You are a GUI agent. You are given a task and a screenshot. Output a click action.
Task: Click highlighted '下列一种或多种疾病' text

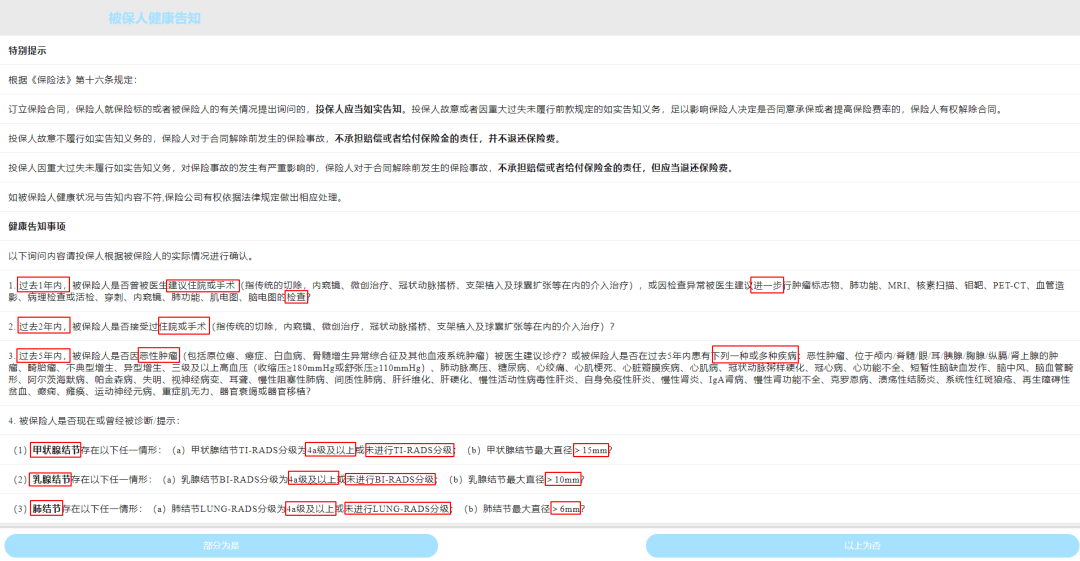coord(755,355)
